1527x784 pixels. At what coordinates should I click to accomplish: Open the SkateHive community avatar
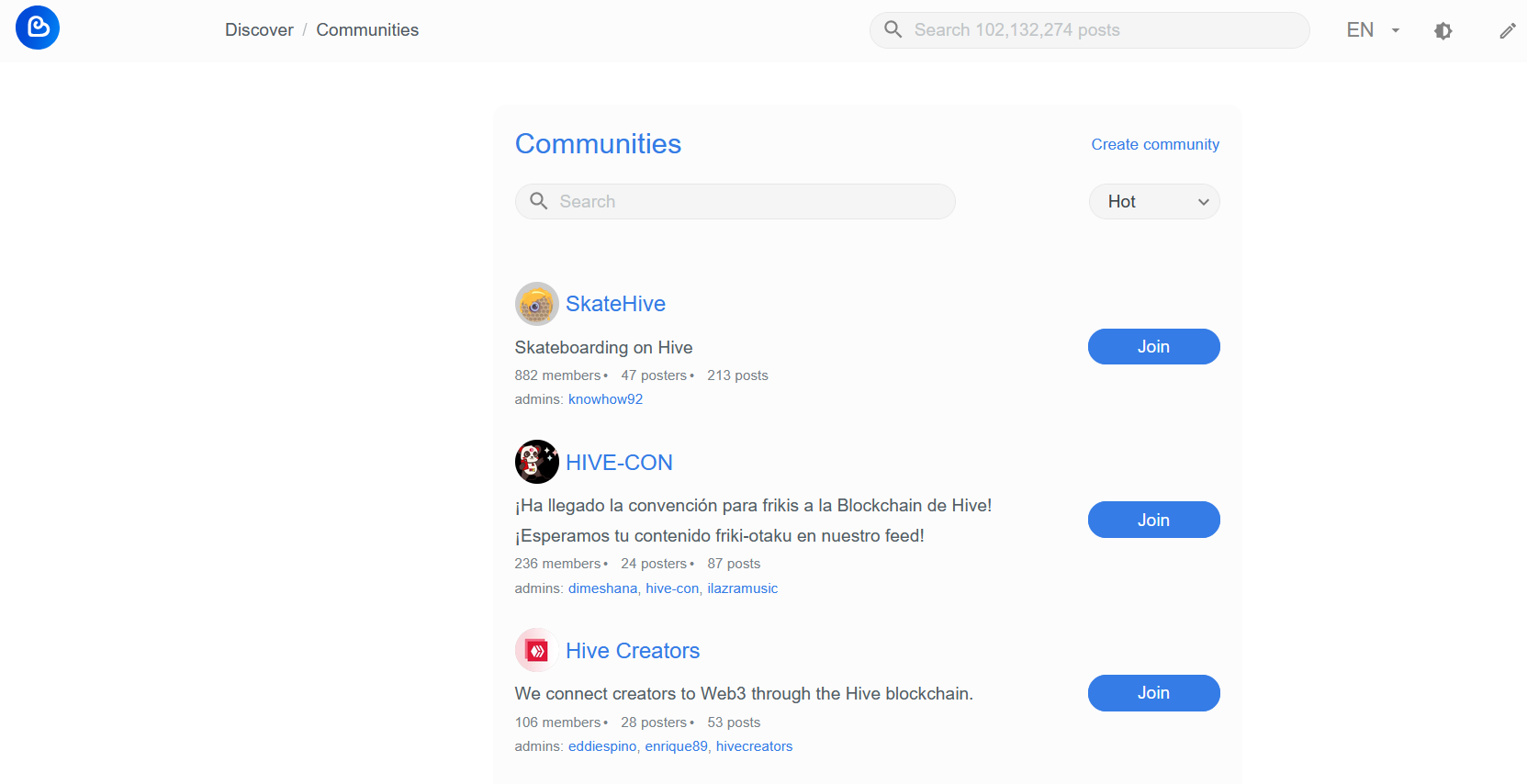pyautogui.click(x=537, y=304)
